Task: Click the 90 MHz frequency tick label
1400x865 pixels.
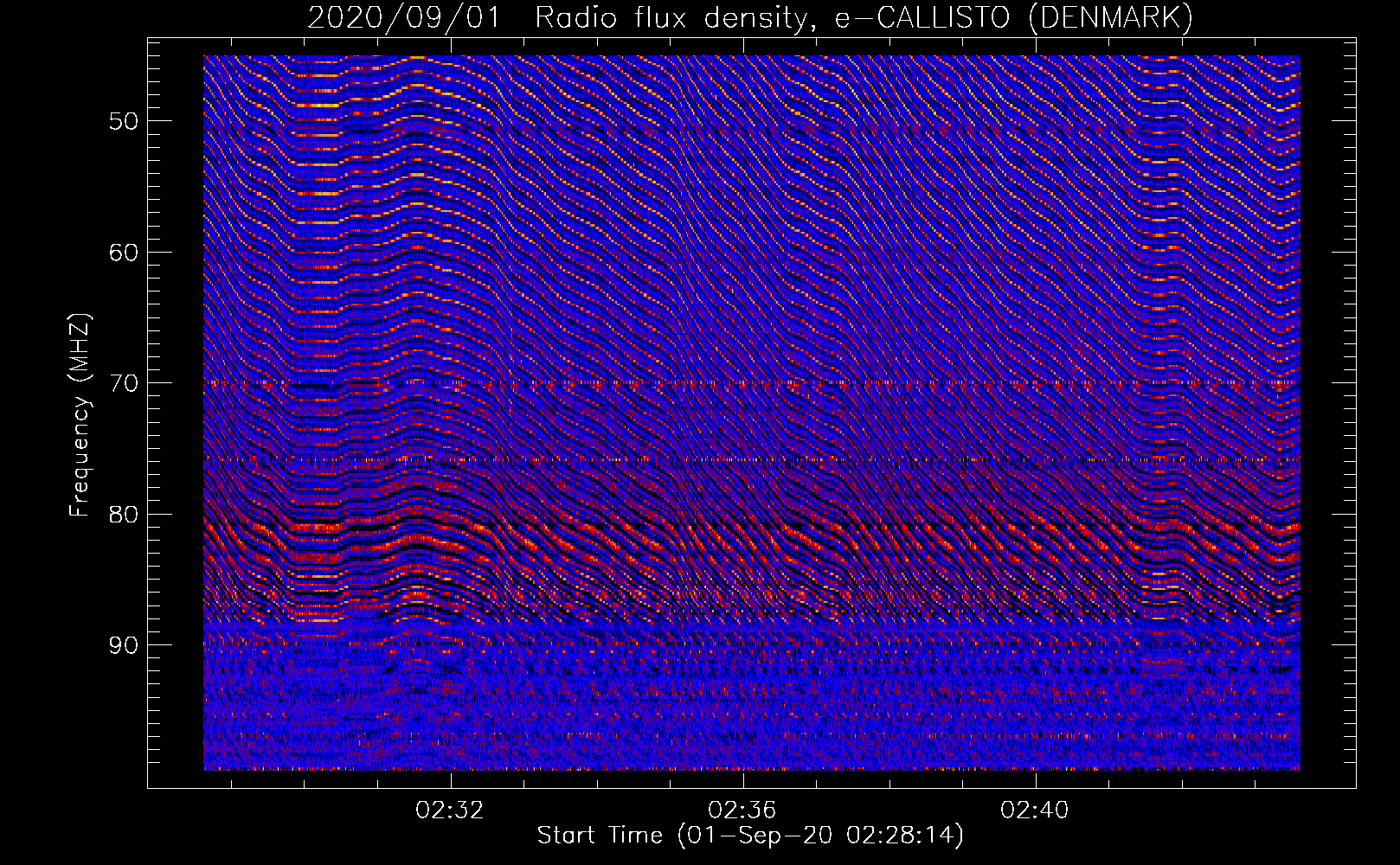Action: click(124, 645)
